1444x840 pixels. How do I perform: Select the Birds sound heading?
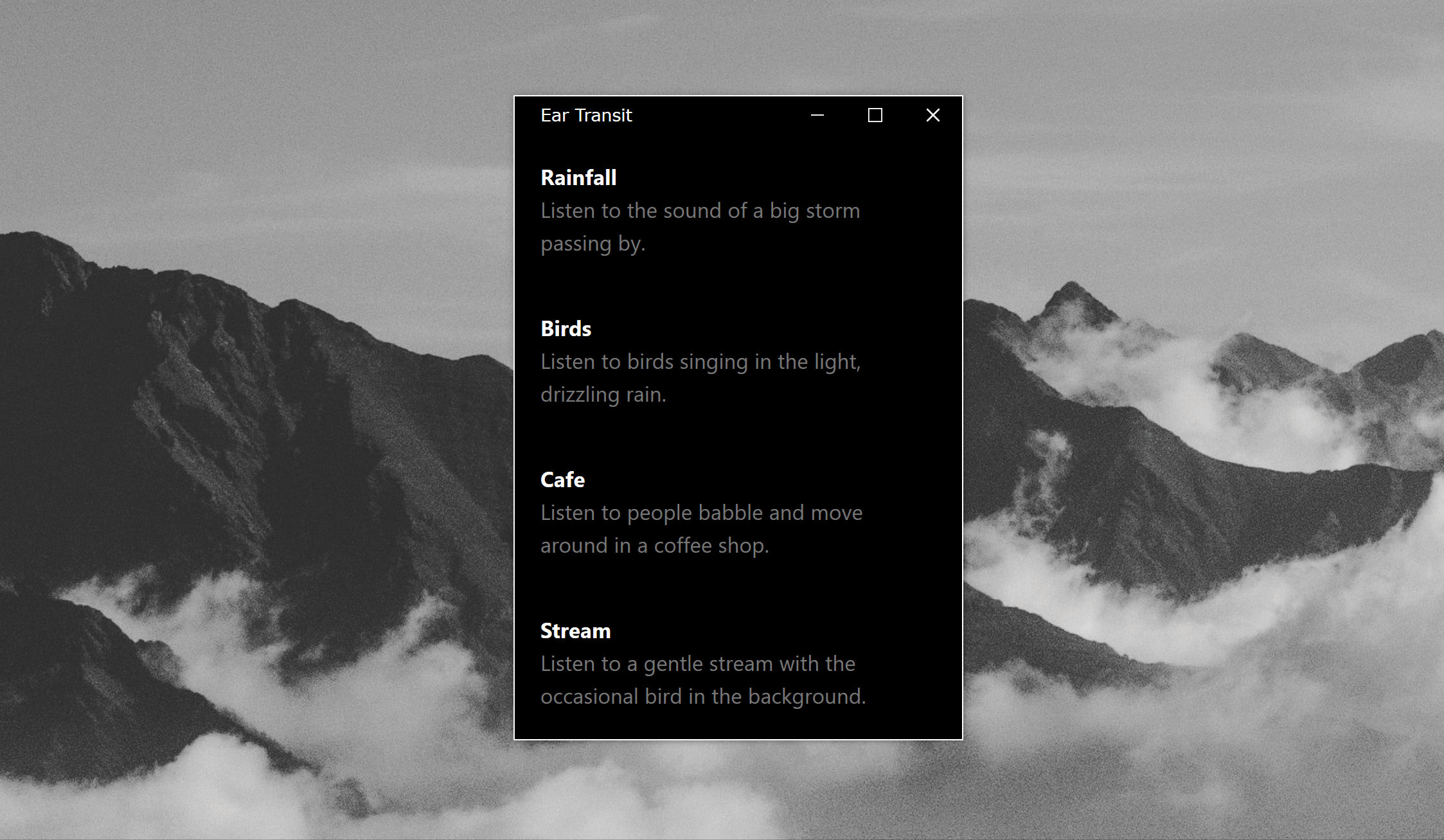click(566, 329)
